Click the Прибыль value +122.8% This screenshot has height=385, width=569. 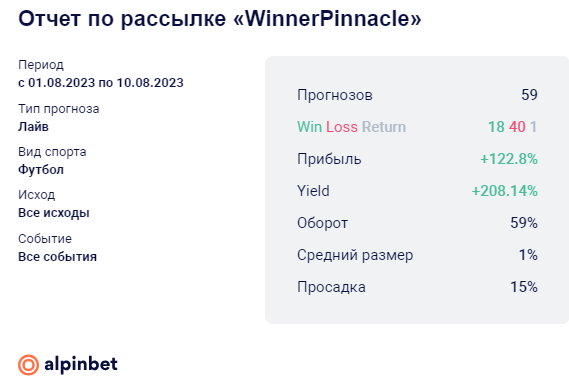[x=509, y=159]
